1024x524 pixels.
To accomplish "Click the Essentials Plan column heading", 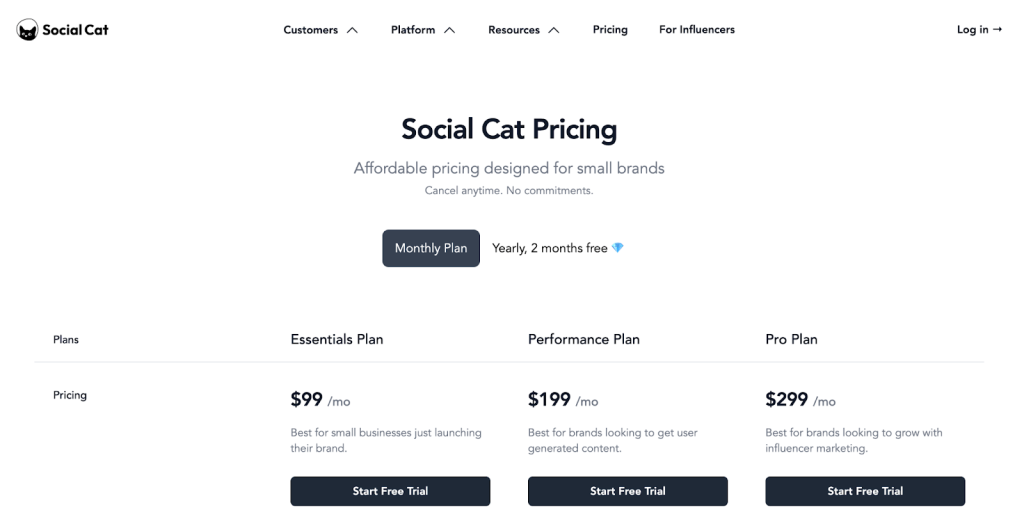I will pos(337,339).
